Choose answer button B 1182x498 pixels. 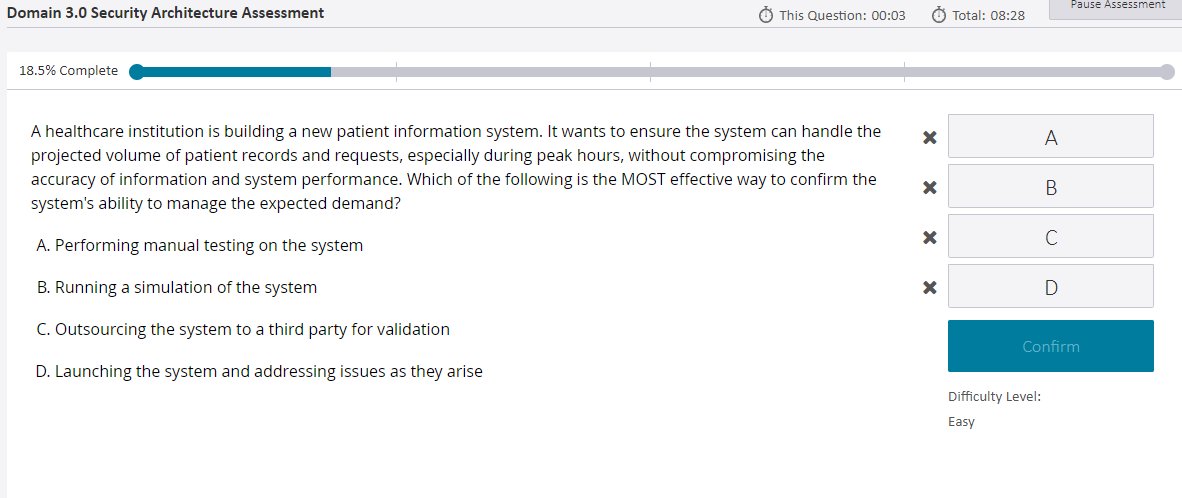1050,186
